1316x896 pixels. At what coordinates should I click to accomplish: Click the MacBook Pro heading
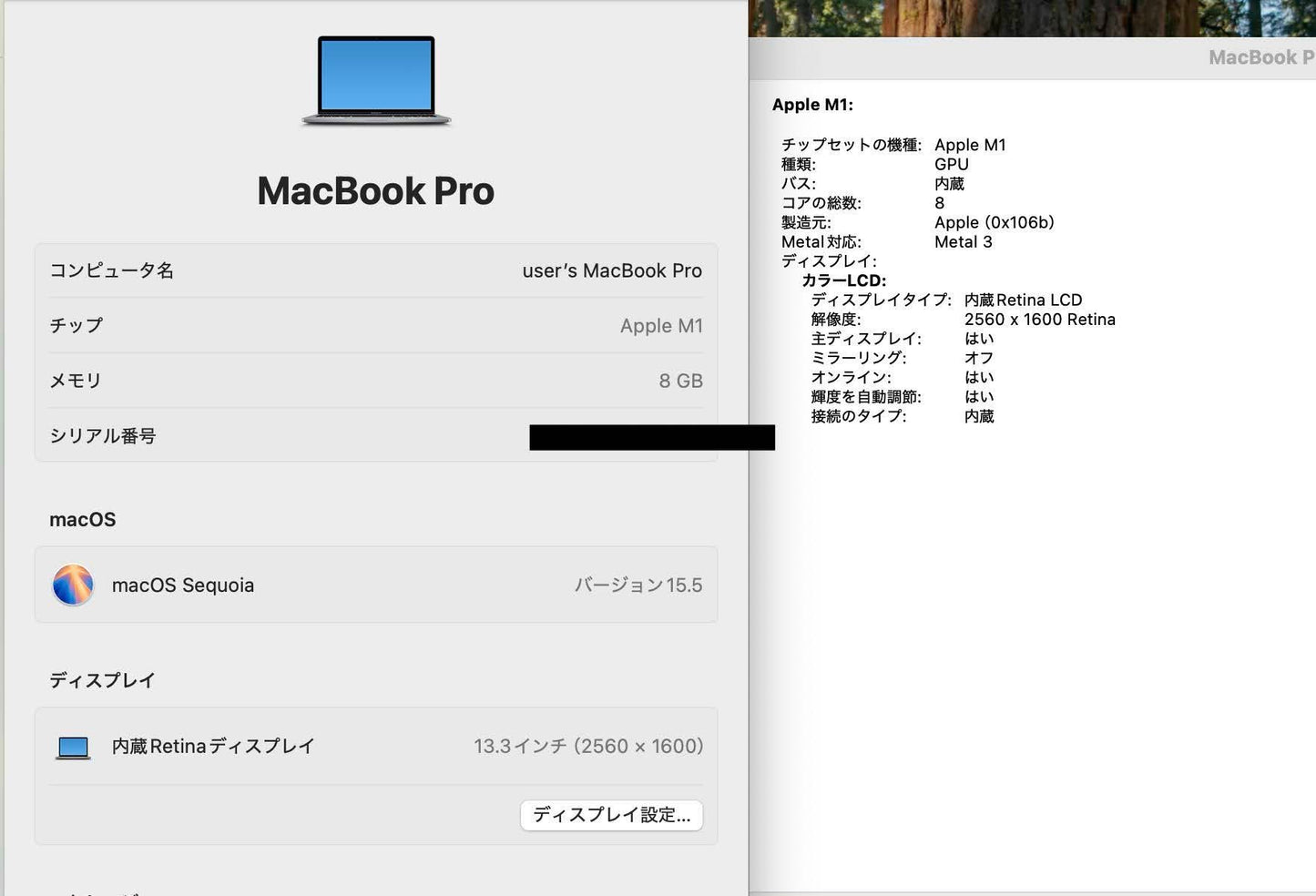click(x=376, y=191)
